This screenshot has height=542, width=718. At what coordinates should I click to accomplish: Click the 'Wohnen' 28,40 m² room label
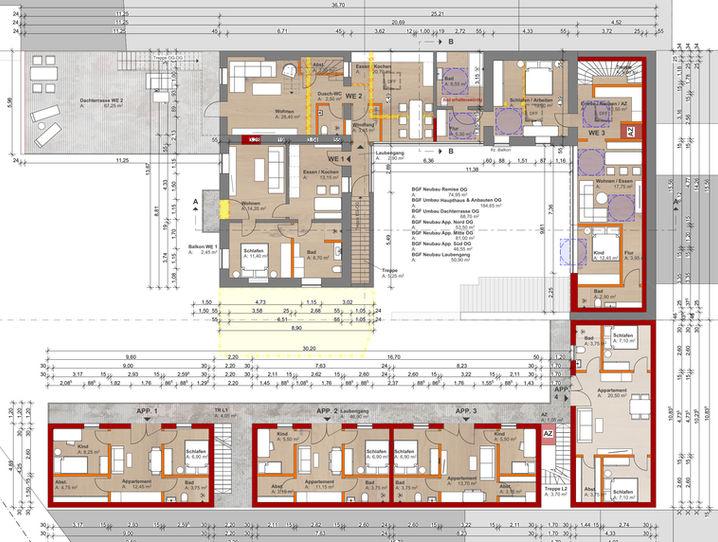coord(284,111)
